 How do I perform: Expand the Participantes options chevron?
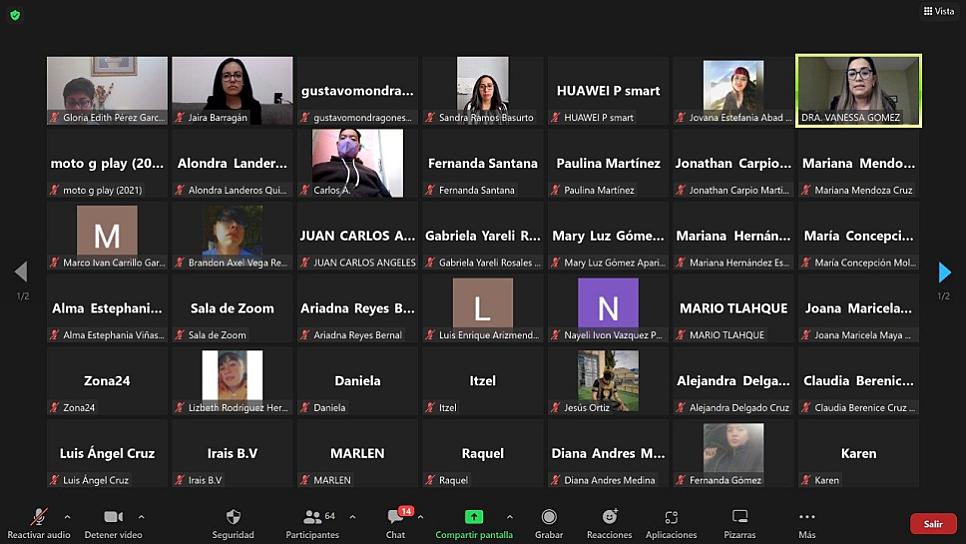[352, 517]
